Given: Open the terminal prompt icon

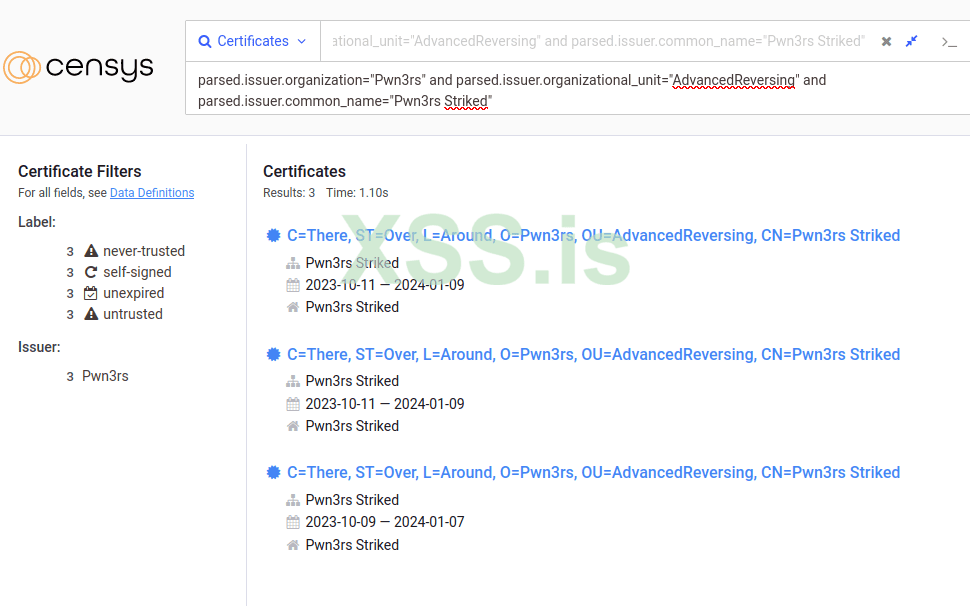Looking at the screenshot, I should point(949,42).
